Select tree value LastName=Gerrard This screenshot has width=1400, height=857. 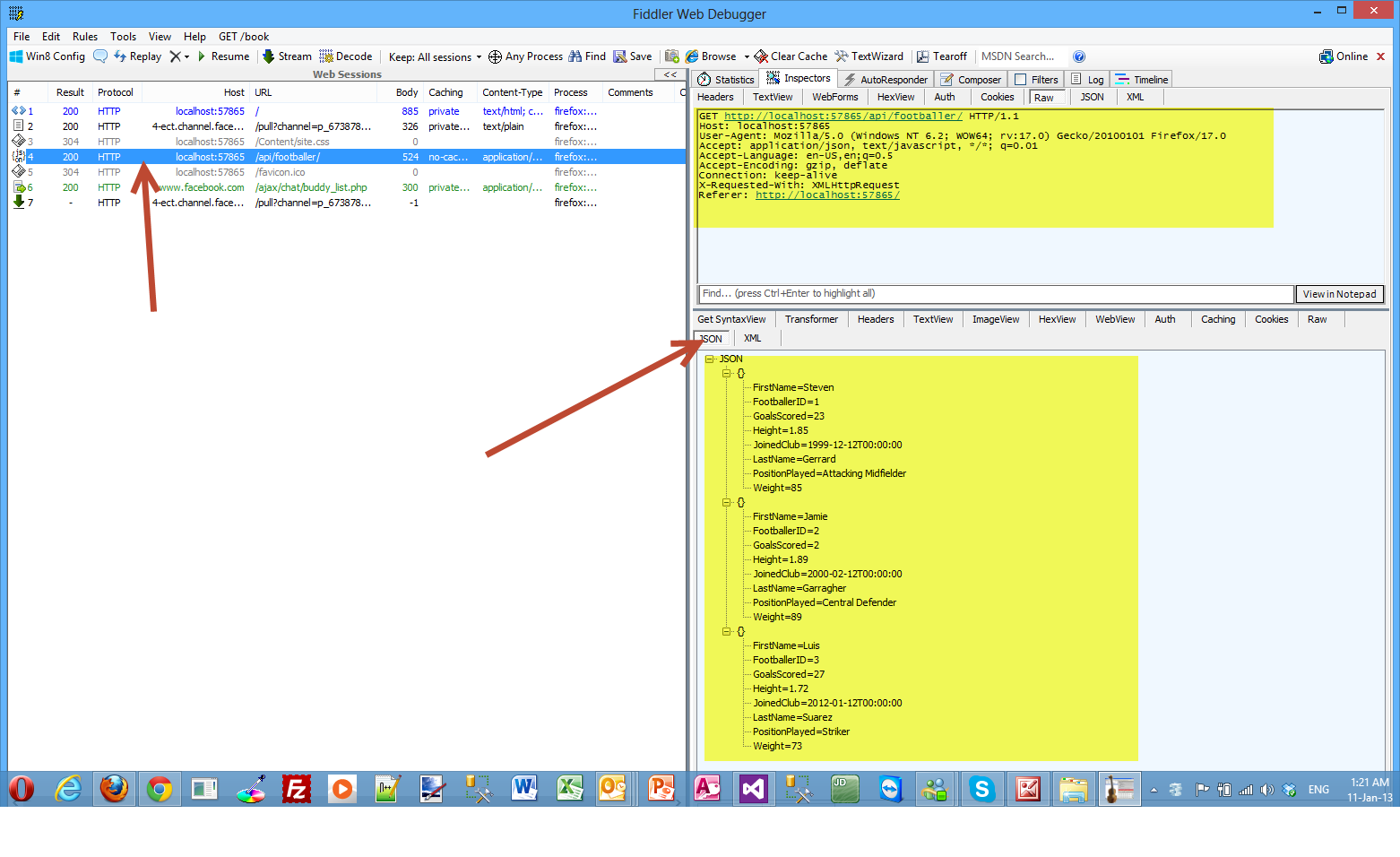click(794, 459)
